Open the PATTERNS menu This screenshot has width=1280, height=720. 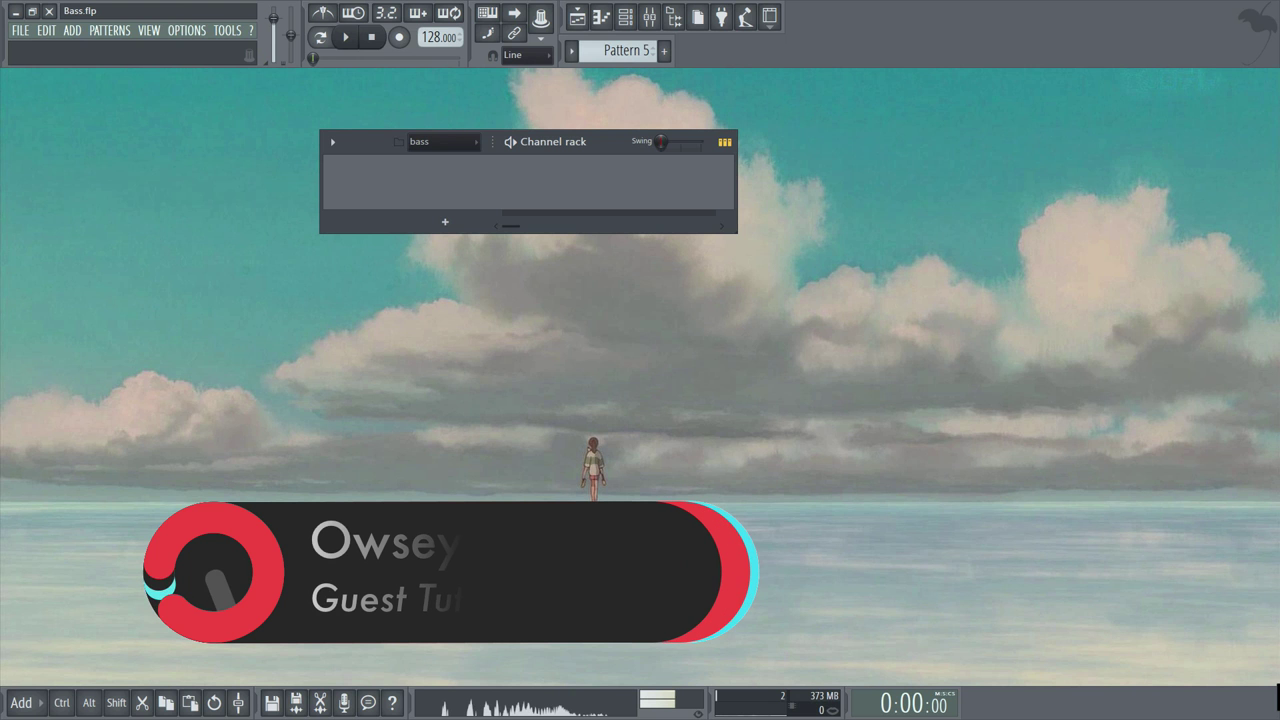(x=109, y=30)
